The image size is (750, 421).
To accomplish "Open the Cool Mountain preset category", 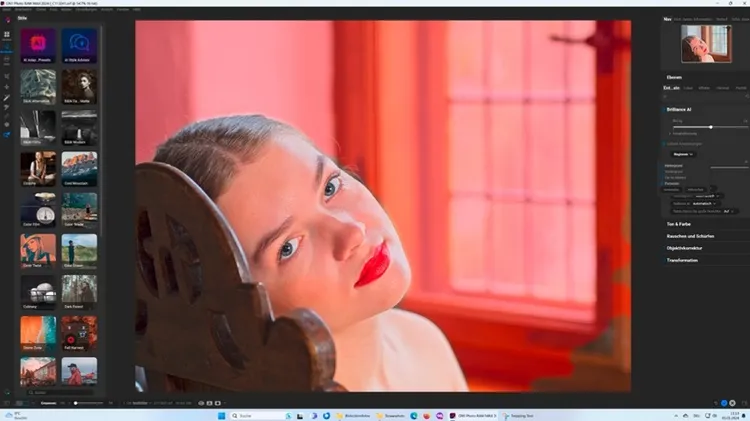I will (79, 169).
